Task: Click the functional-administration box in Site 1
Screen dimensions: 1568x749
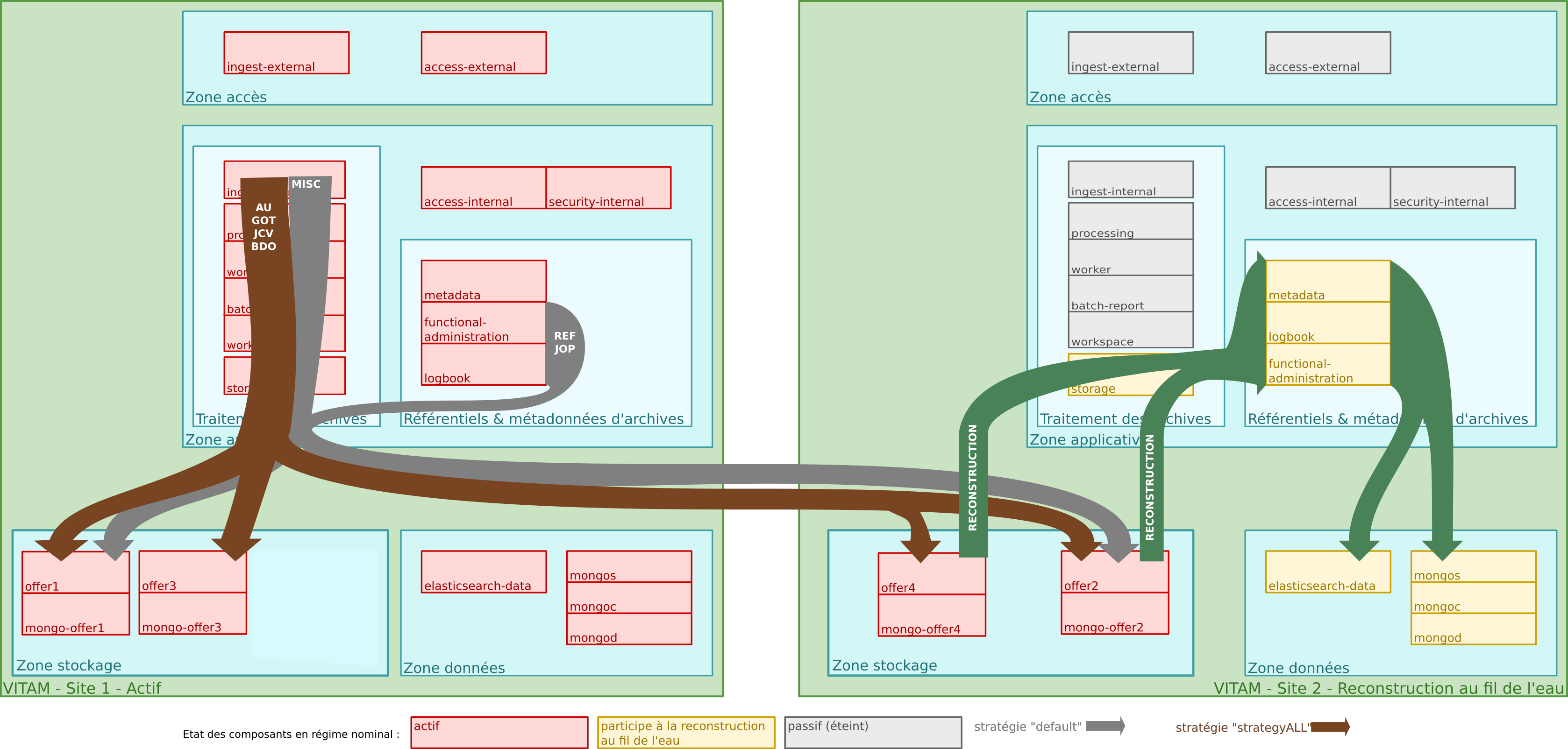Action: 483,323
